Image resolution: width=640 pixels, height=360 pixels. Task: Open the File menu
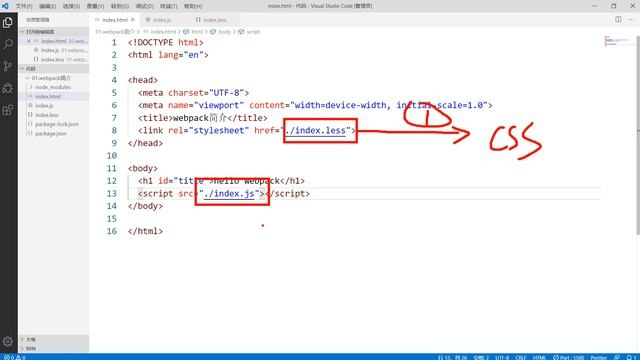[24, 6]
